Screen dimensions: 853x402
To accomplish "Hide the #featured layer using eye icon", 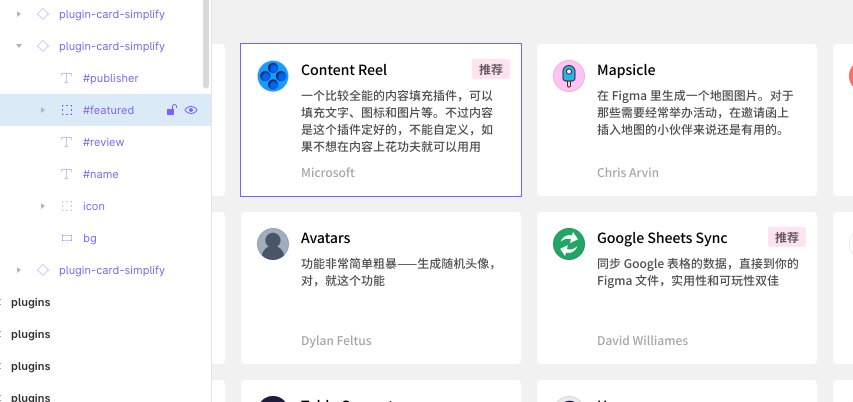I will click(x=191, y=110).
